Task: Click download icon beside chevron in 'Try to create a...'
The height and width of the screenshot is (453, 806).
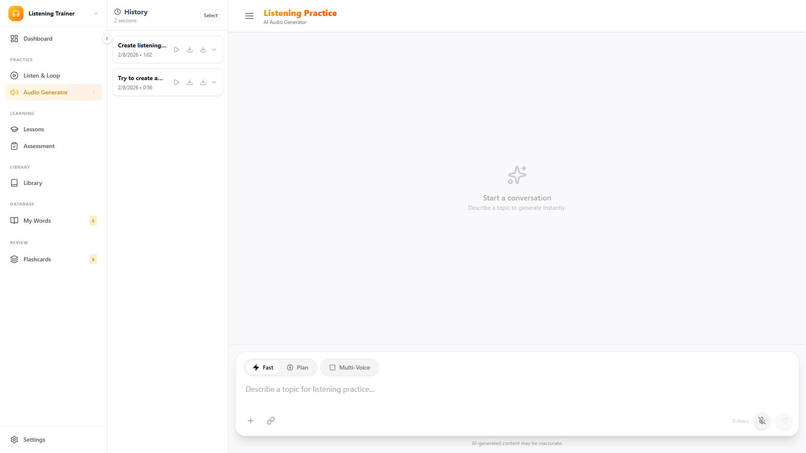Action: click(x=203, y=82)
